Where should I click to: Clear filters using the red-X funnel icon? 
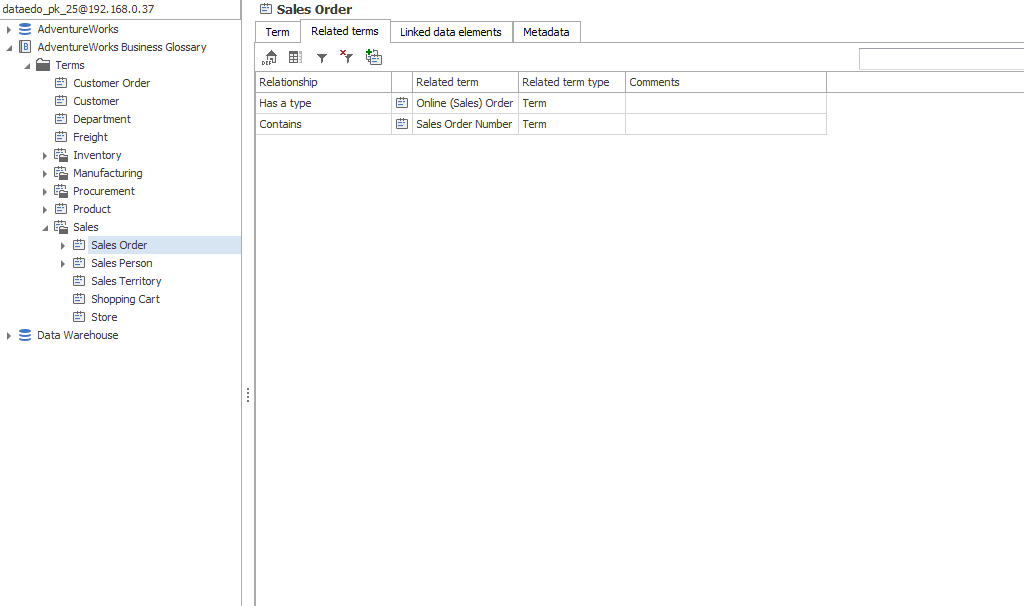[x=346, y=58]
